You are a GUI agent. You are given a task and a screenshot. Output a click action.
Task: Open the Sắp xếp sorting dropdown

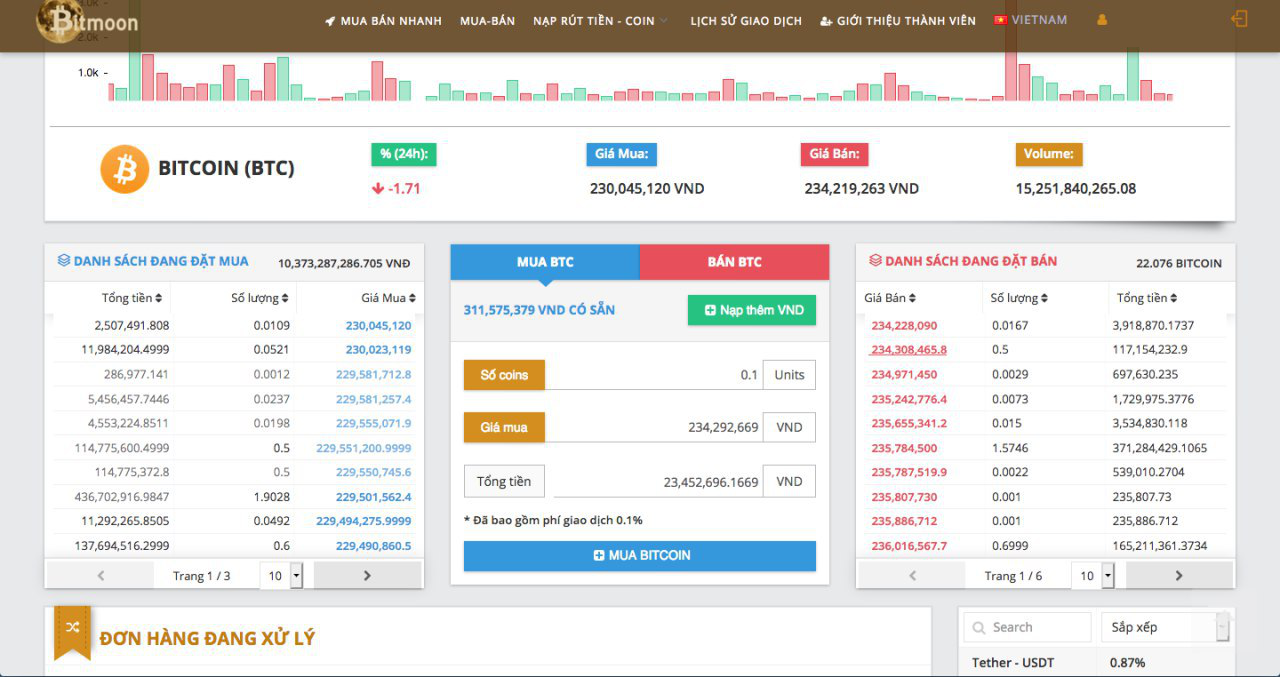click(x=1166, y=628)
